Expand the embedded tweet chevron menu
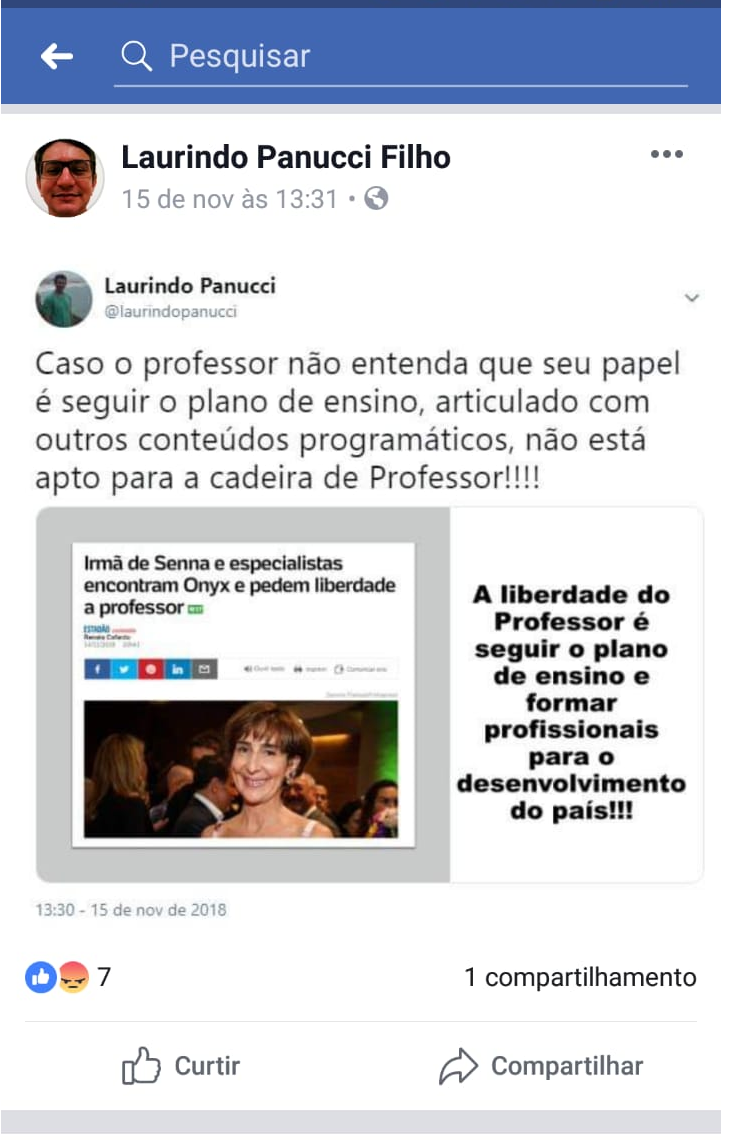 coord(692,297)
